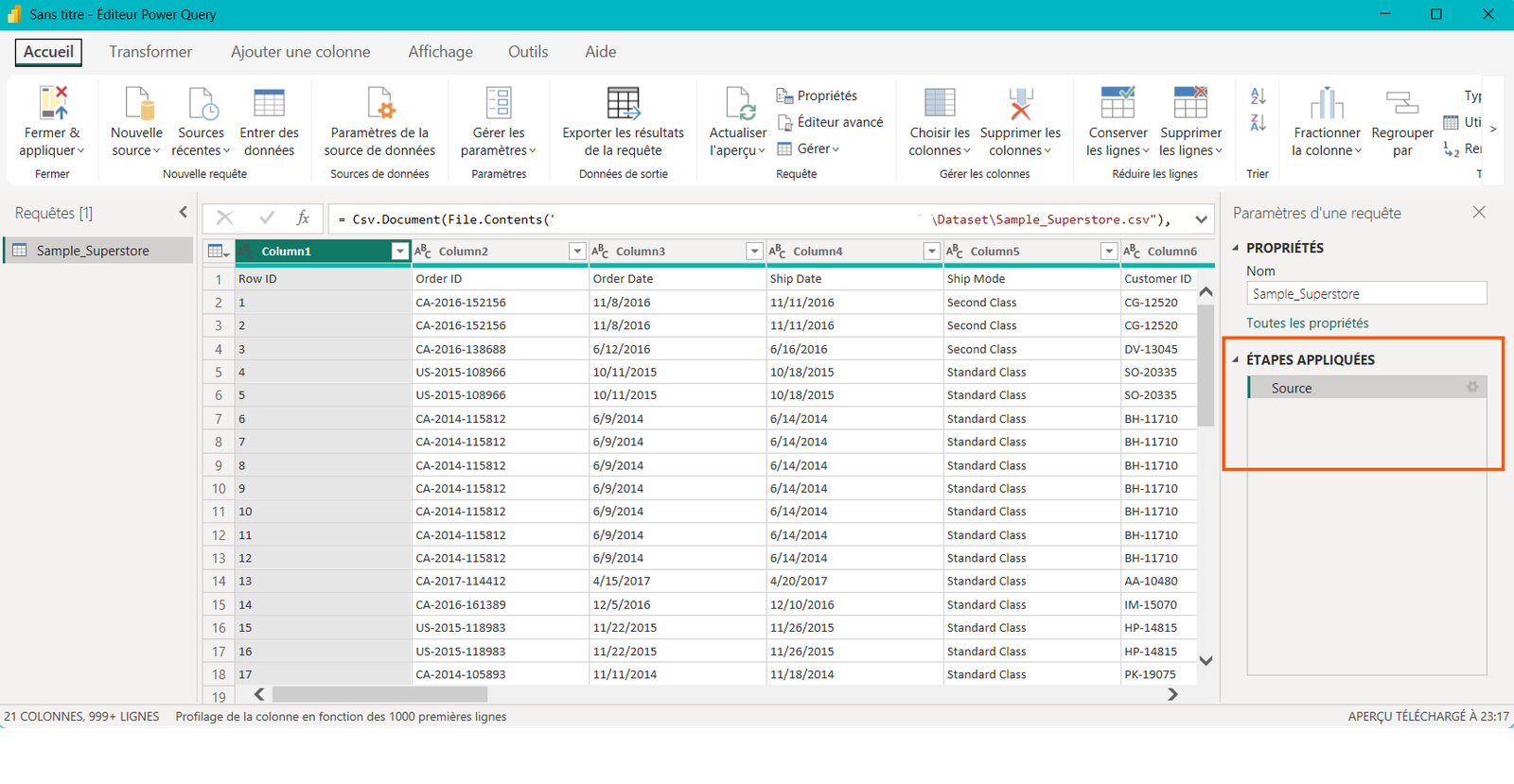
Task: Open Paramètres de la source de données
Action: [379, 122]
